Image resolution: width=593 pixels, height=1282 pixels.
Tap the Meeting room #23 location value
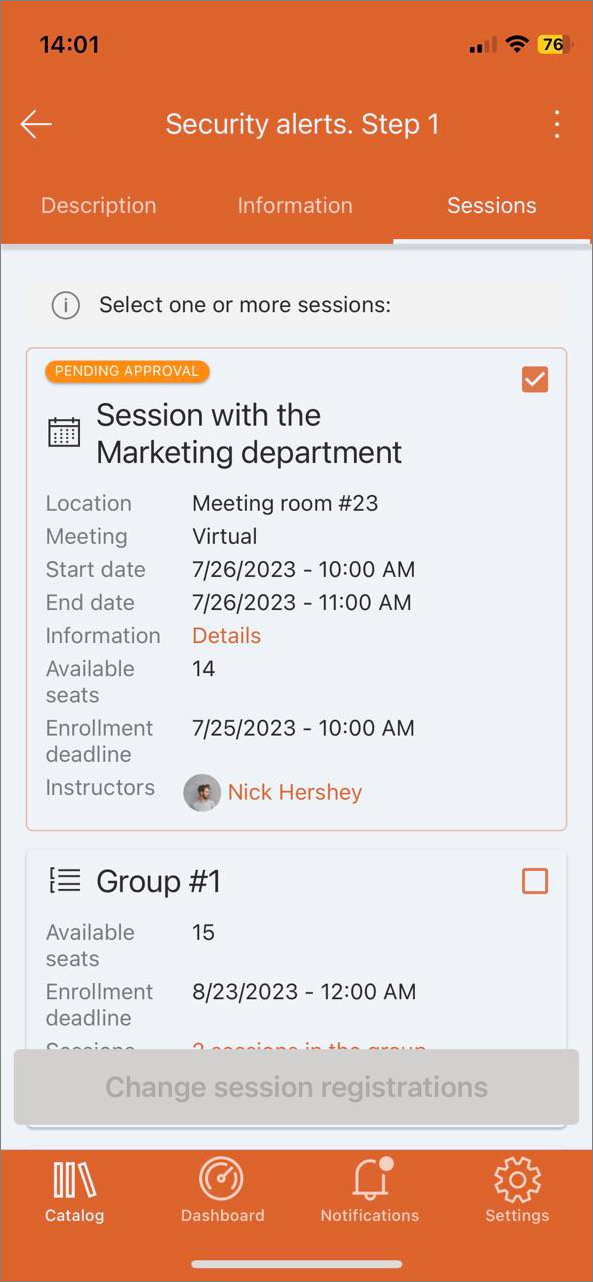point(285,503)
